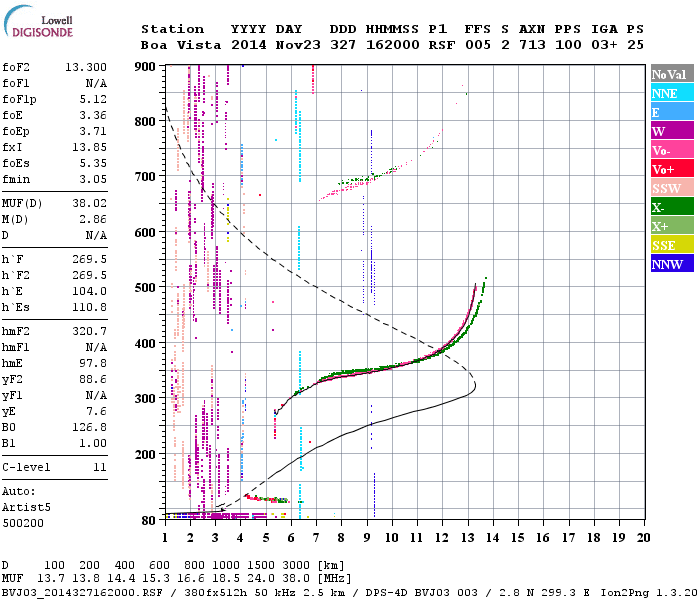
Task: Click the h`Es value 110.8
Action: click(x=89, y=308)
